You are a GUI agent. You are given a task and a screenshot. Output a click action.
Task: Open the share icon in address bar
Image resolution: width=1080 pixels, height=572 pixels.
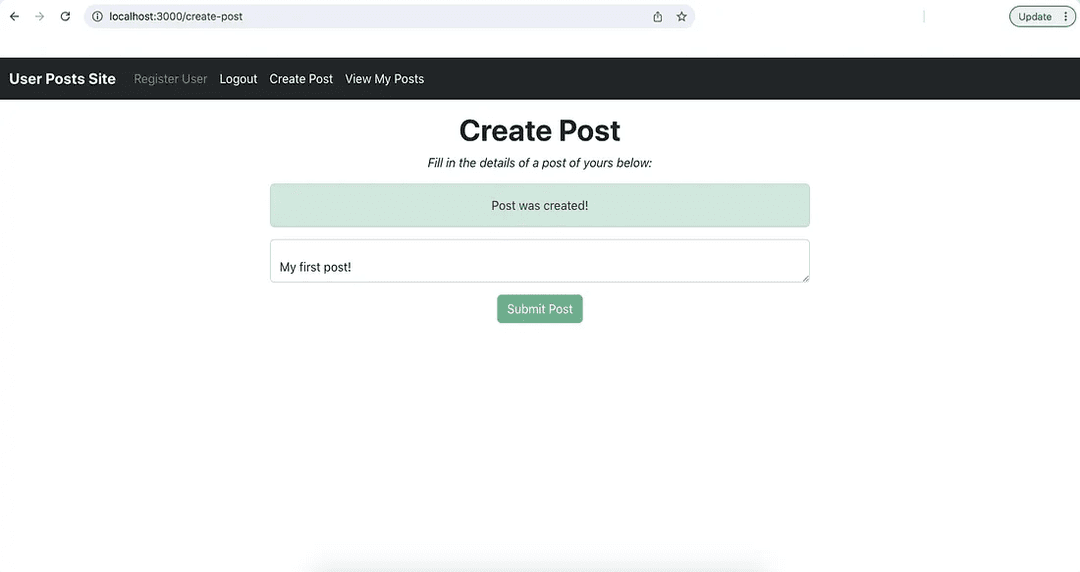coord(658,17)
